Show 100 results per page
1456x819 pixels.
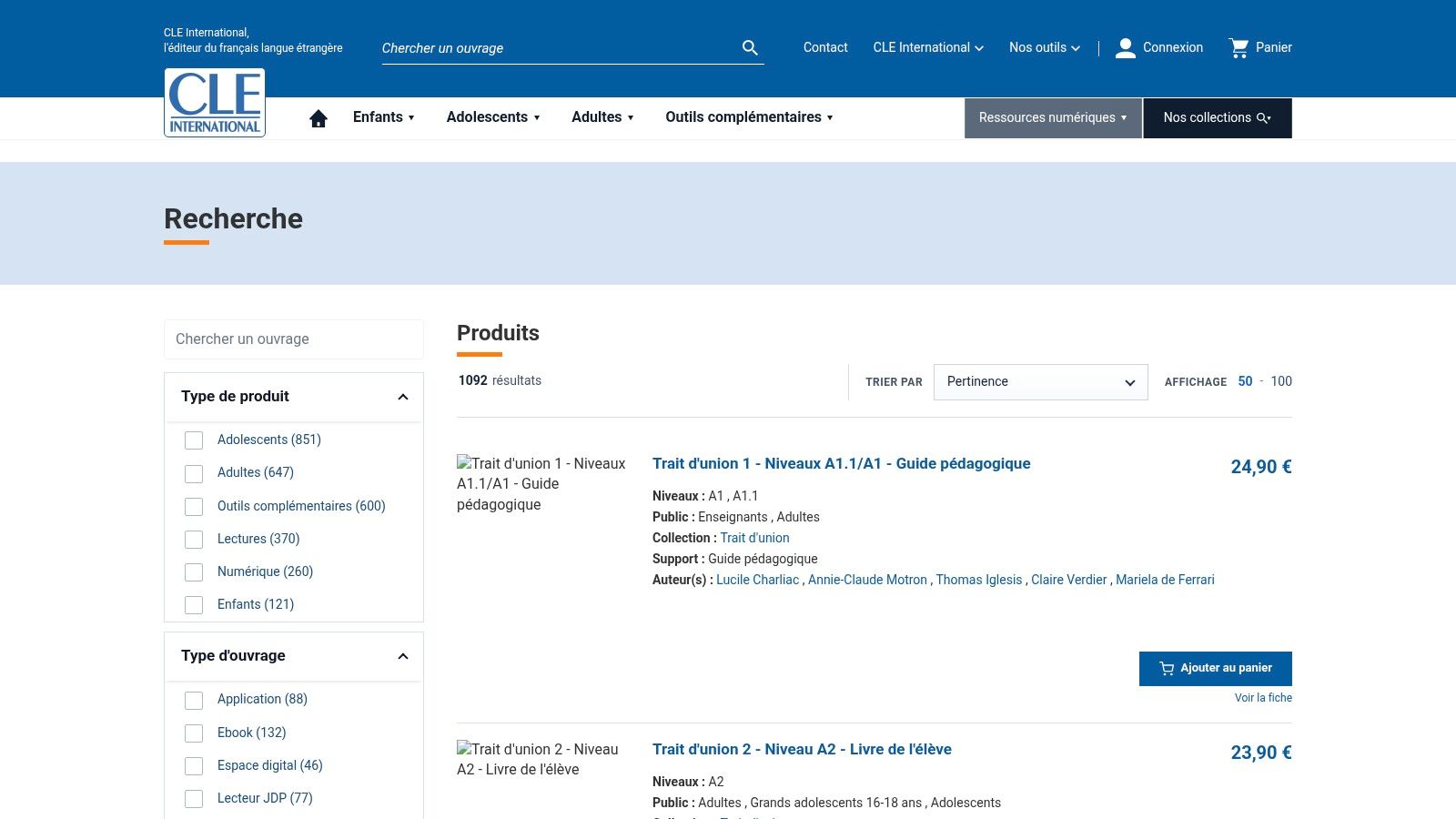tap(1281, 381)
